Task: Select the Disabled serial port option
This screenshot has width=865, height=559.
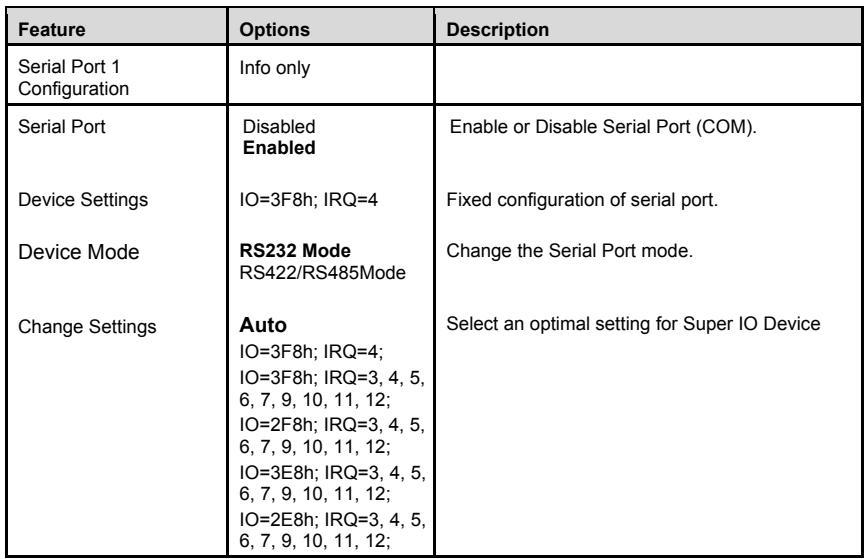Action: click(279, 126)
